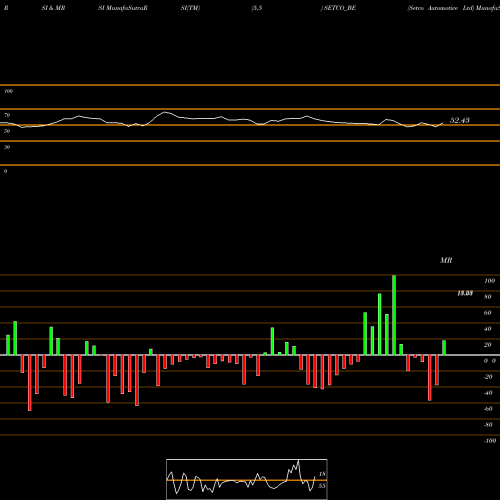
Task: Click the '18' label in the mini chart
Action: (322, 474)
